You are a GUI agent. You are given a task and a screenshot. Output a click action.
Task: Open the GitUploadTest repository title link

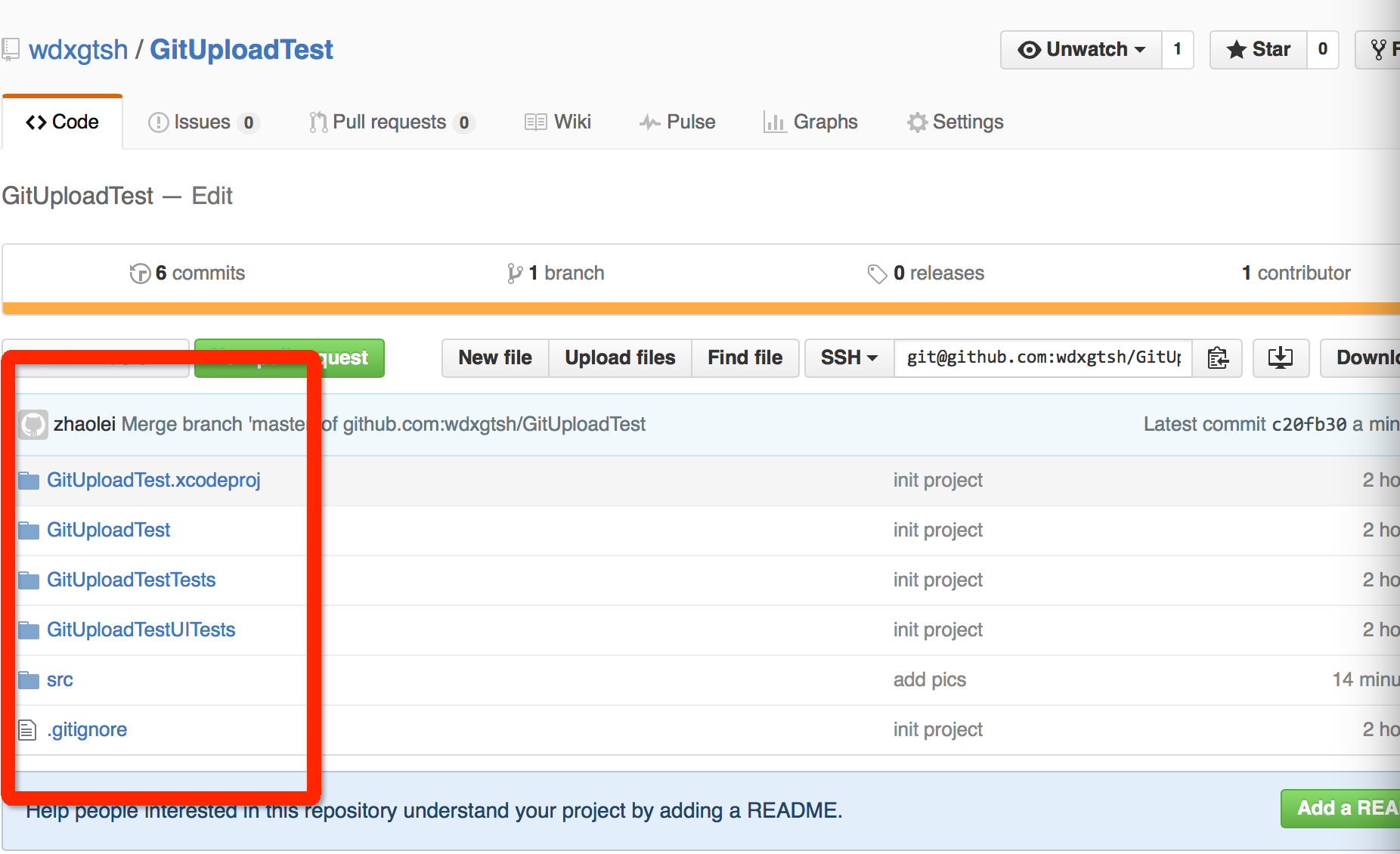coord(241,50)
